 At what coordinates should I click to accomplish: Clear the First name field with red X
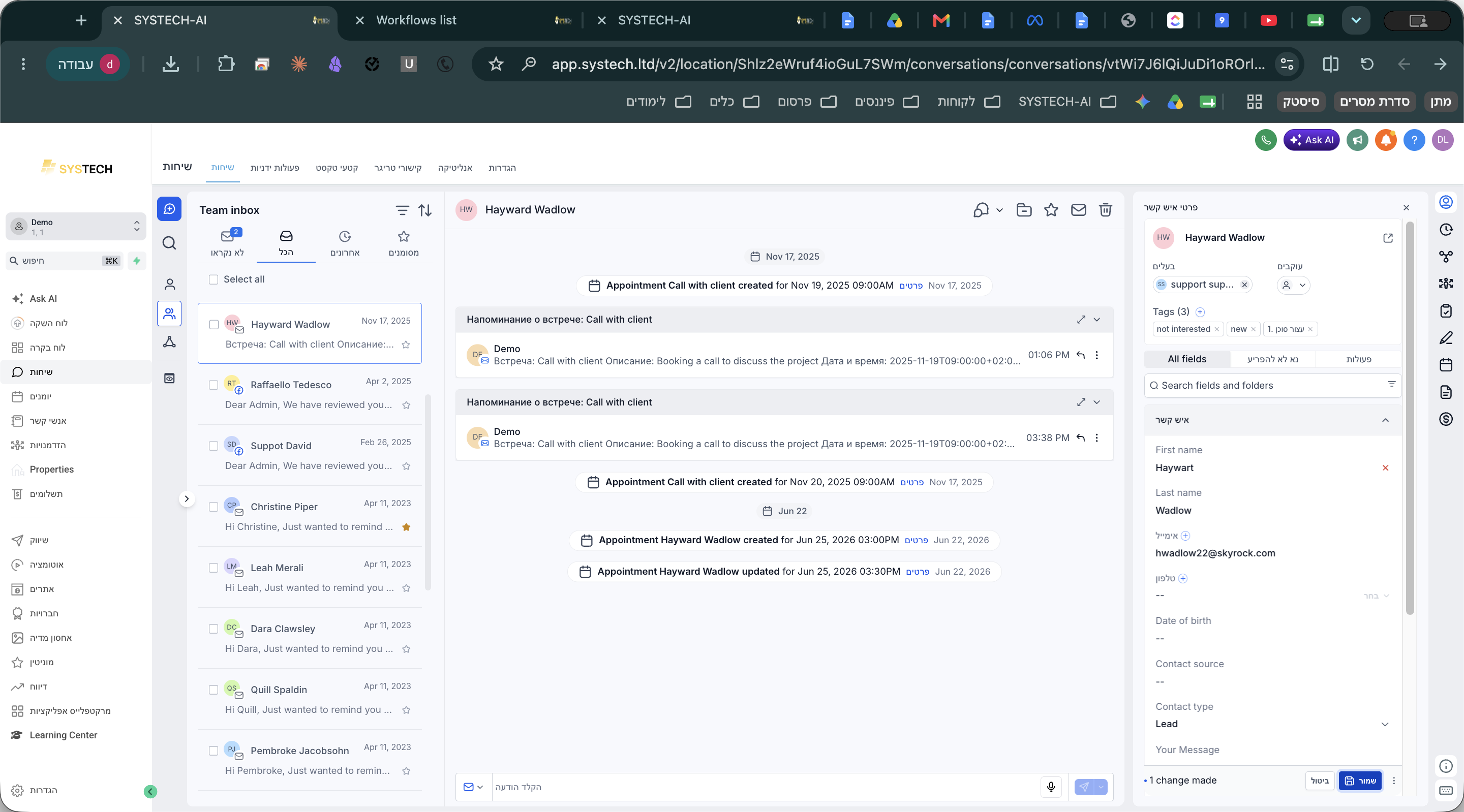pos(1385,467)
